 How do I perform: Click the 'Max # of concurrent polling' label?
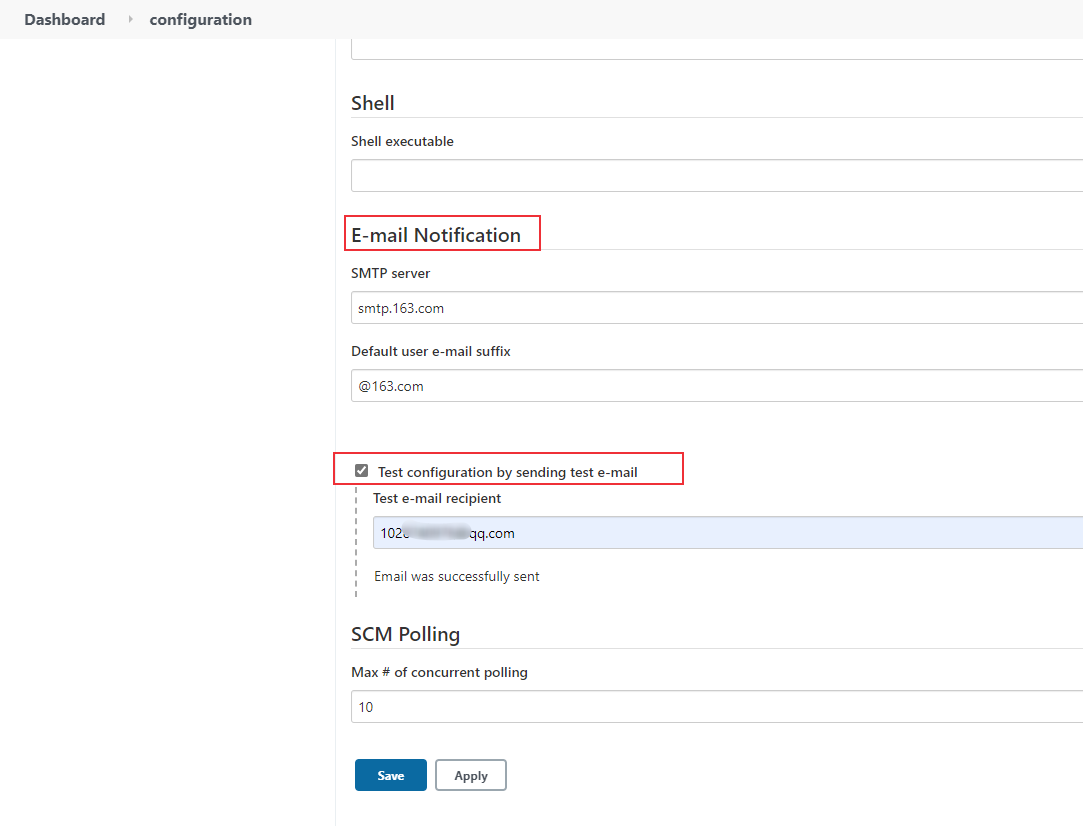point(439,672)
